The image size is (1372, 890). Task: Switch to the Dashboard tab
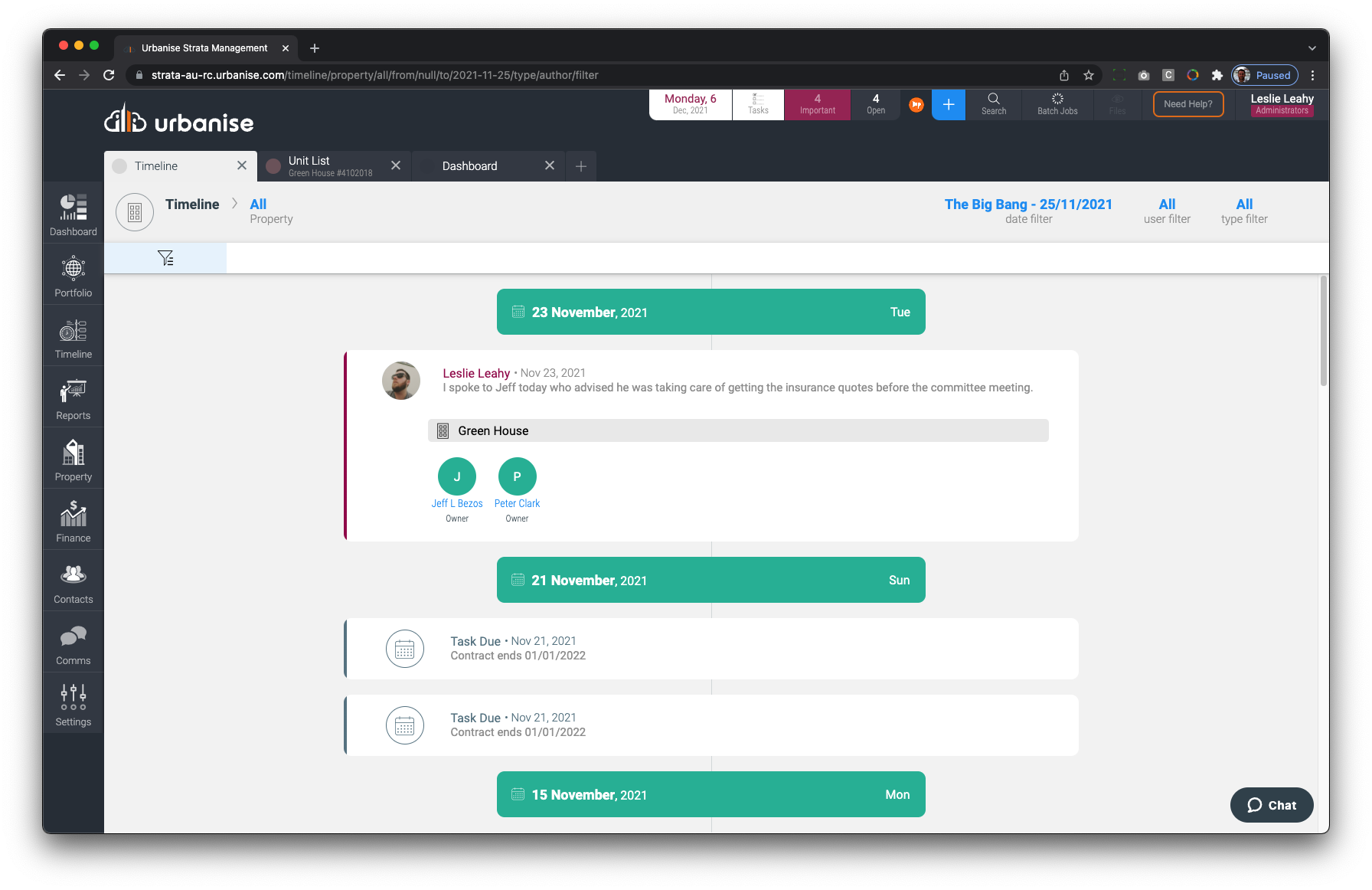click(x=469, y=166)
